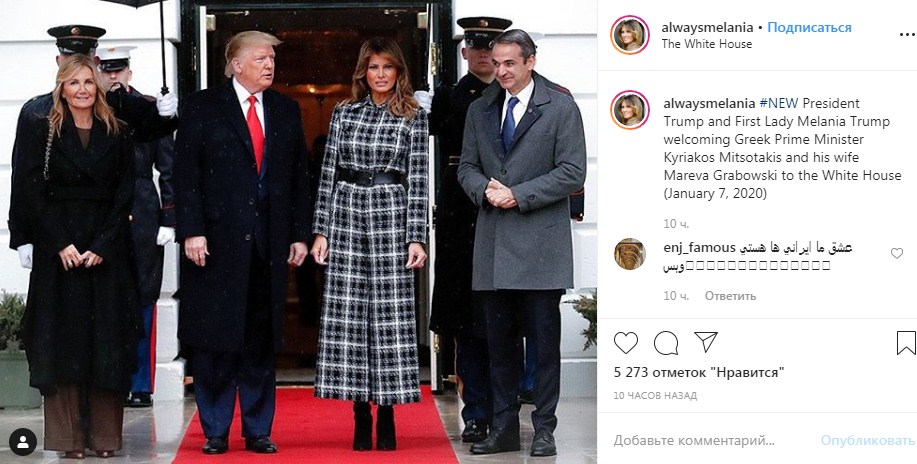Open the enj_famous username link
The image size is (917, 464).
[x=698, y=248]
